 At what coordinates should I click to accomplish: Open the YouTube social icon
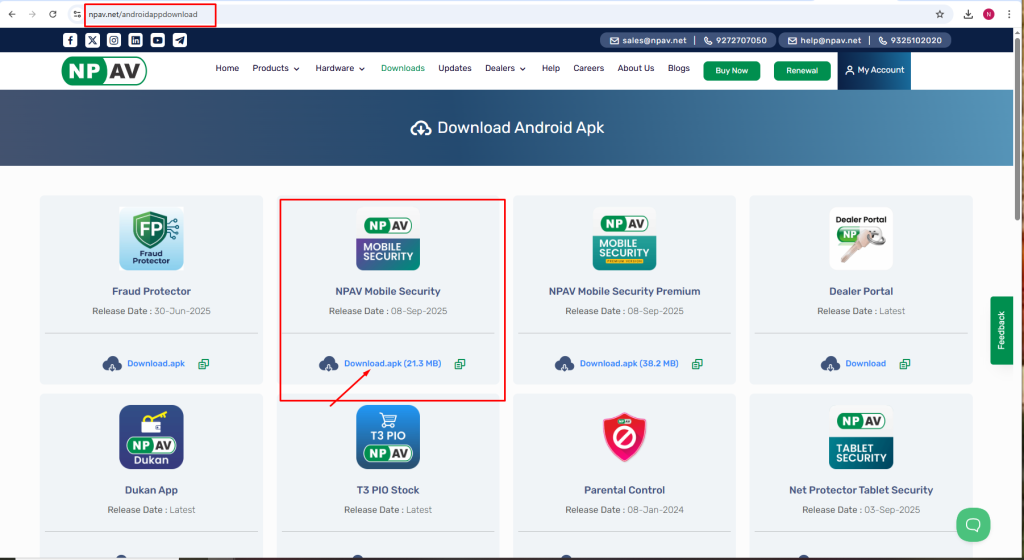(x=158, y=40)
